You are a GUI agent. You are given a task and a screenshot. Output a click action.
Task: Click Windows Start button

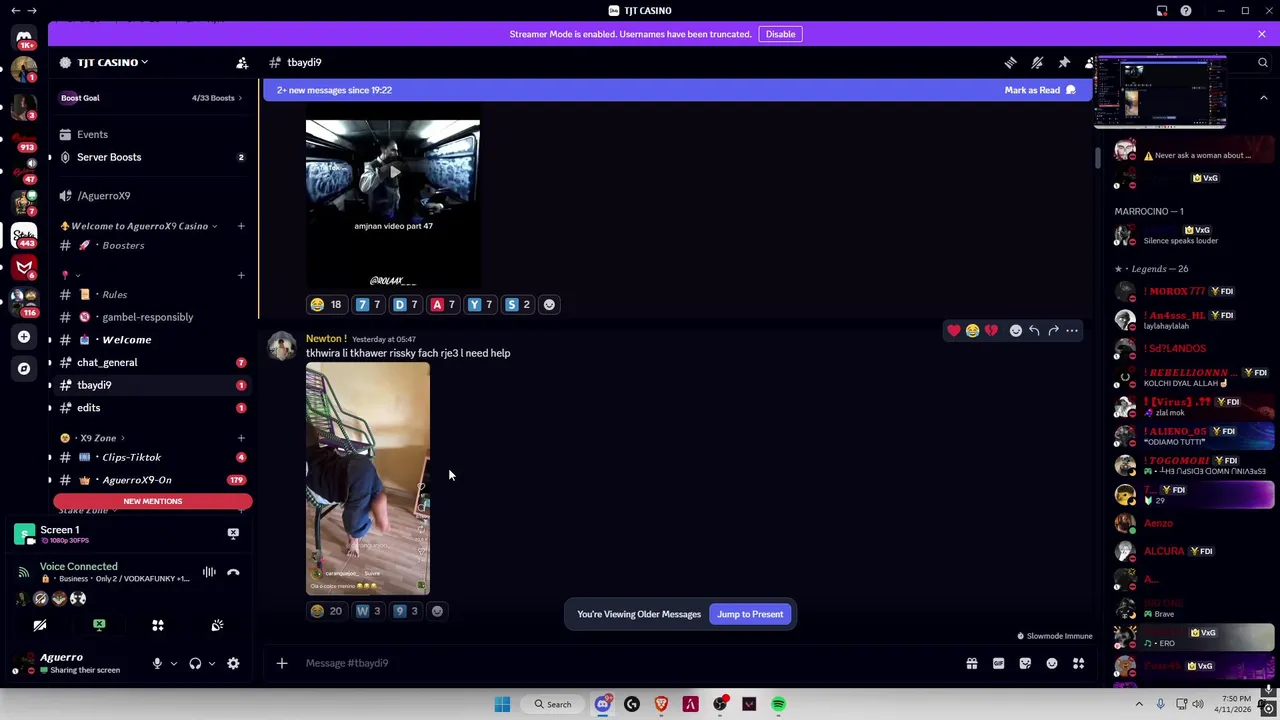click(502, 704)
